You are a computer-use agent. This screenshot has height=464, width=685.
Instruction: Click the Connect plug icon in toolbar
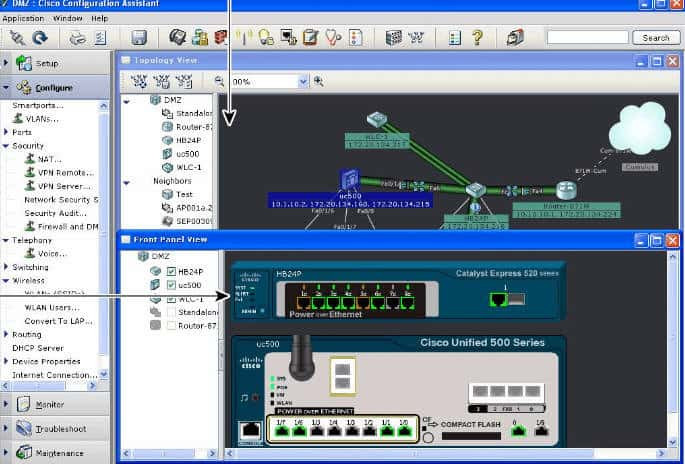[17, 38]
